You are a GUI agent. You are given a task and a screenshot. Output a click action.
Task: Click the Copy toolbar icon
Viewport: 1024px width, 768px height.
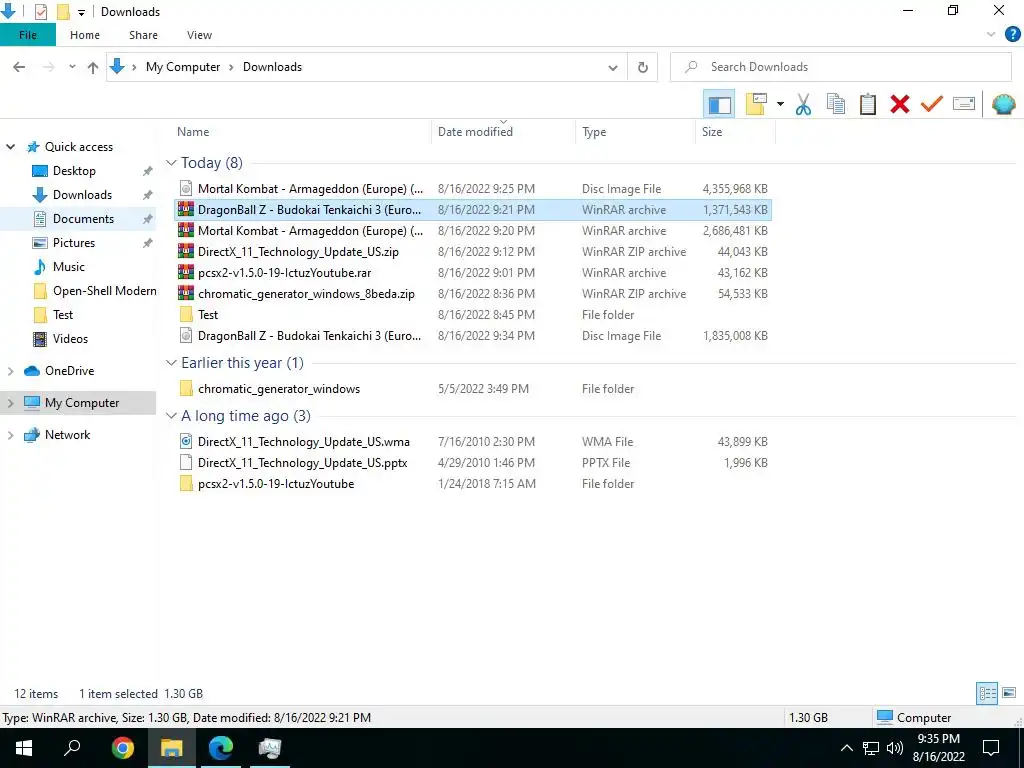click(x=835, y=104)
